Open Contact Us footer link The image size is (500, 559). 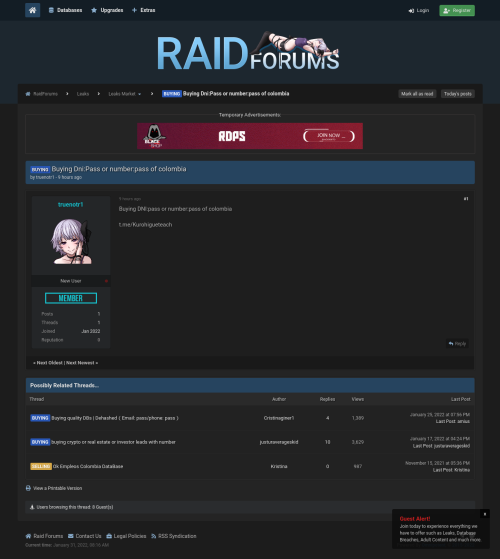point(88,536)
